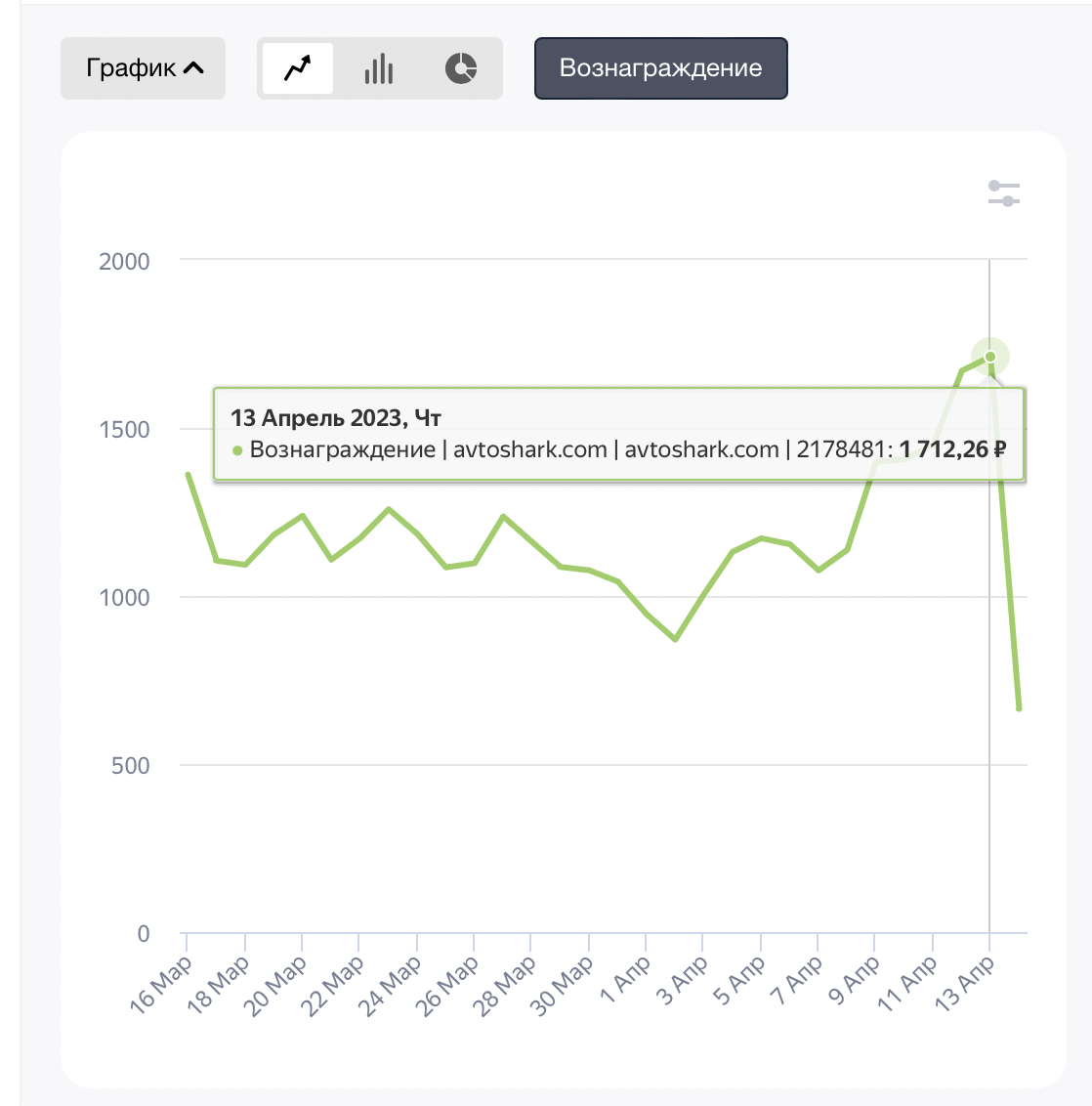Image resolution: width=1092 pixels, height=1106 pixels.
Task: Switch to line chart view
Action: coord(297,68)
